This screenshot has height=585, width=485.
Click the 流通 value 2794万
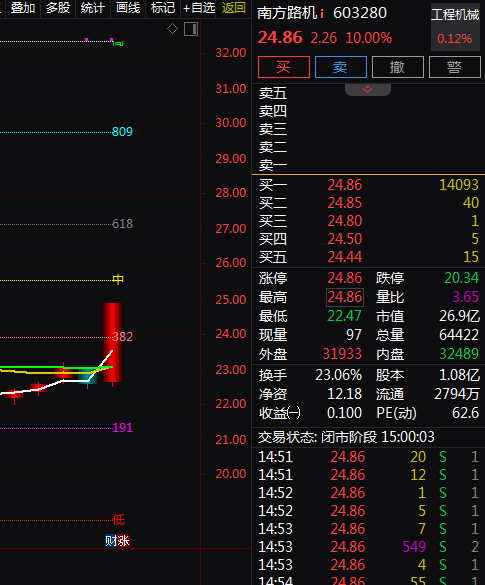point(457,394)
